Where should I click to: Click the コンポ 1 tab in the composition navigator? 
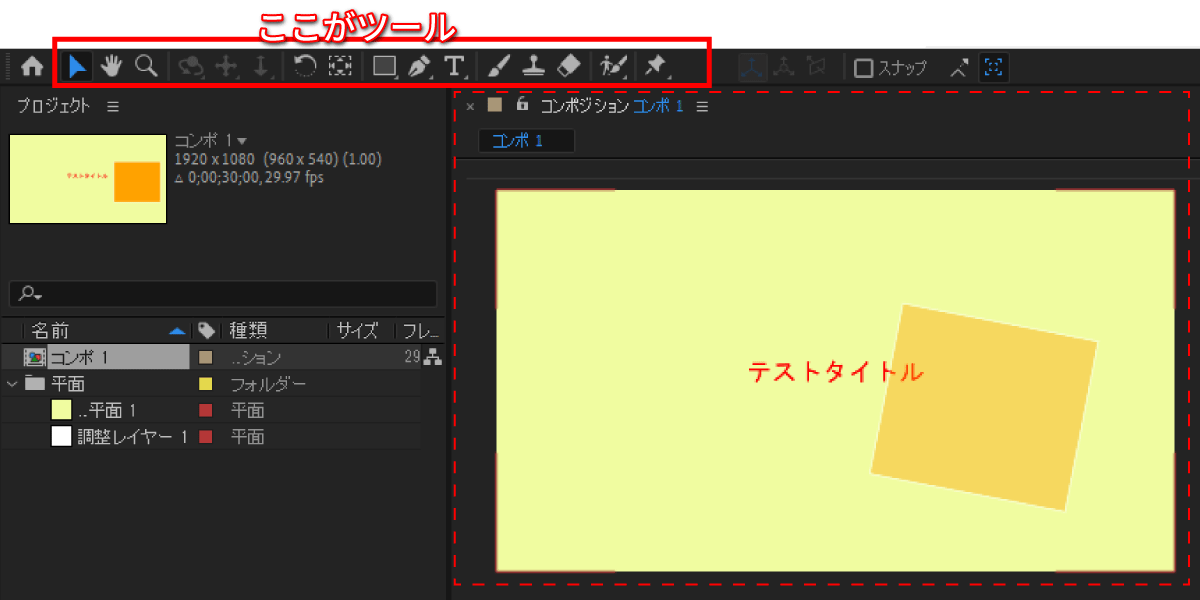click(x=526, y=141)
